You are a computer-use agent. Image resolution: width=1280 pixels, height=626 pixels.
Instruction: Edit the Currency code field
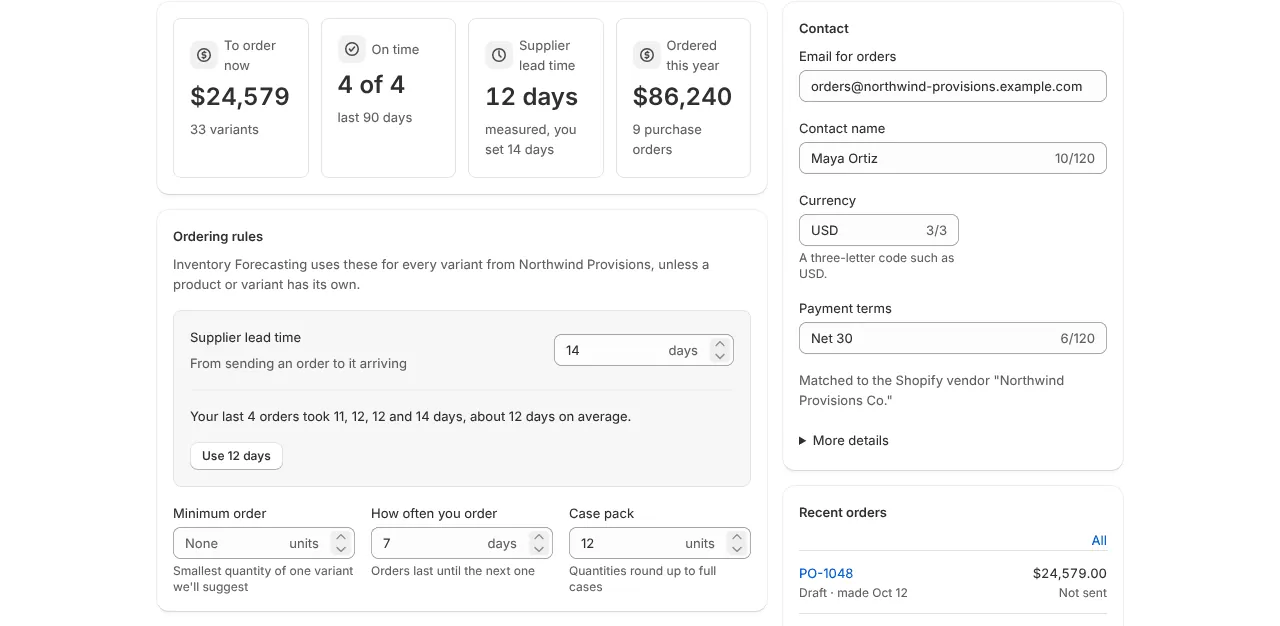pos(879,230)
